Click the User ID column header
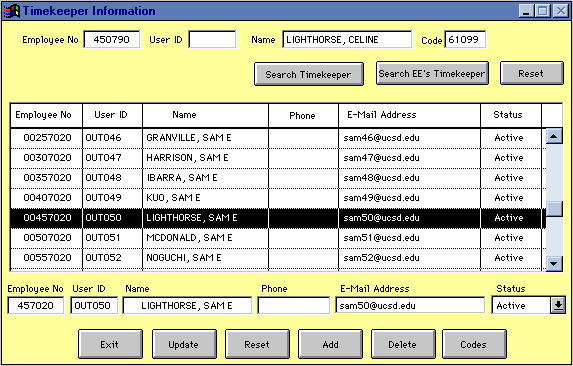This screenshot has width=573, height=366. 112,115
